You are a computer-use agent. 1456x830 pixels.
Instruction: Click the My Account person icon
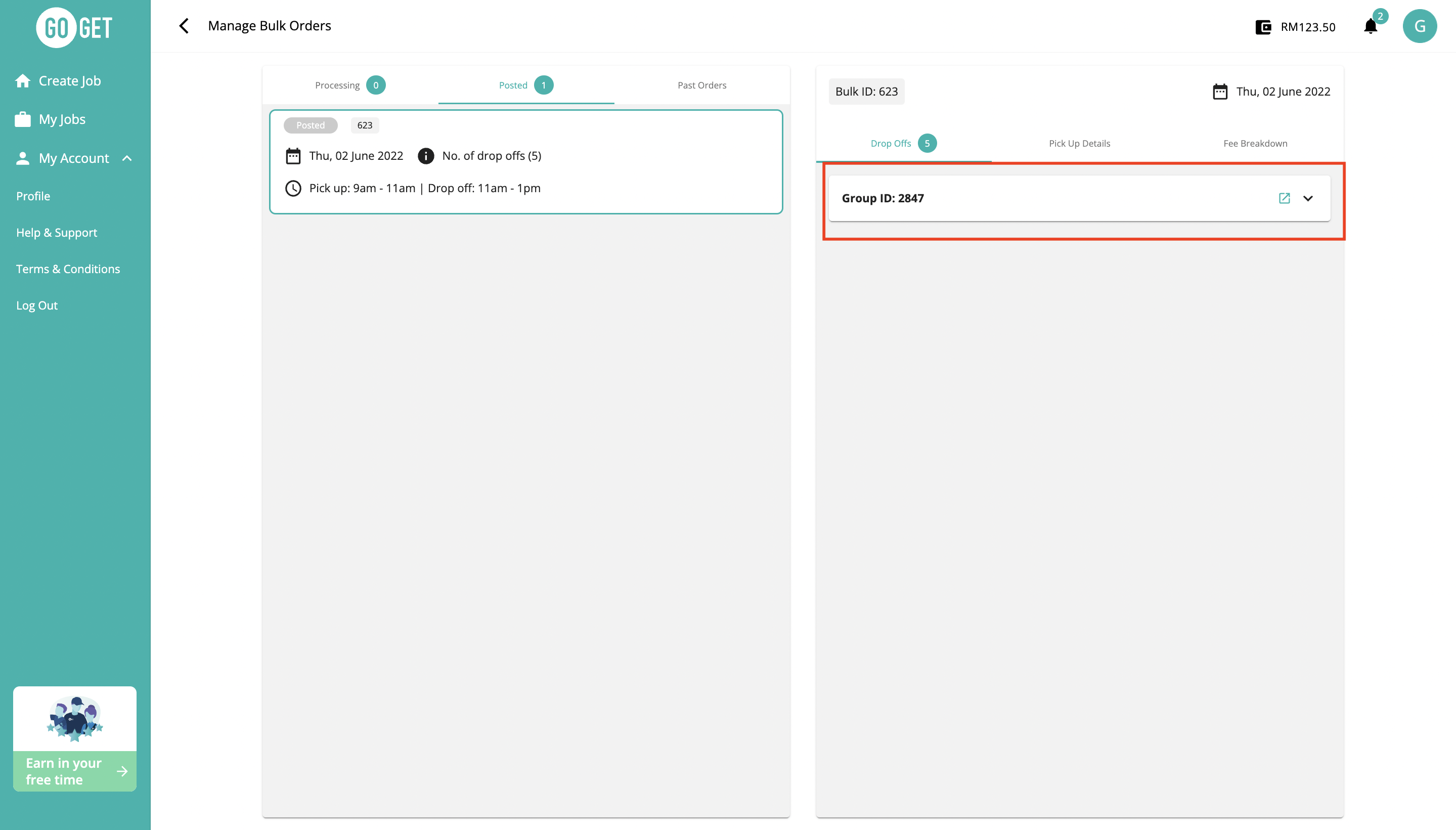point(23,158)
